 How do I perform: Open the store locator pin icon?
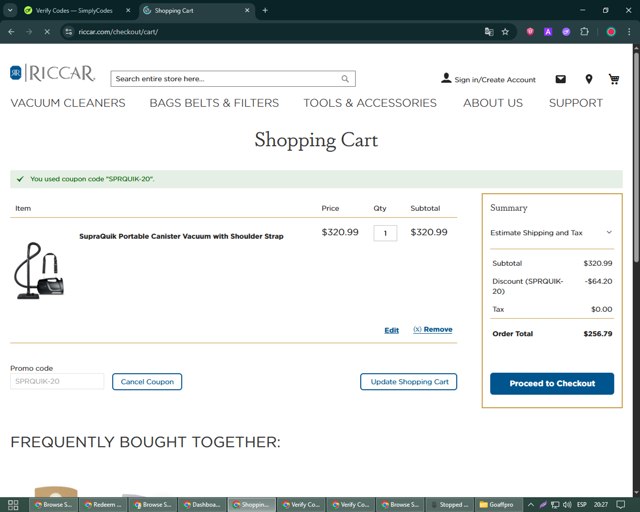point(589,79)
